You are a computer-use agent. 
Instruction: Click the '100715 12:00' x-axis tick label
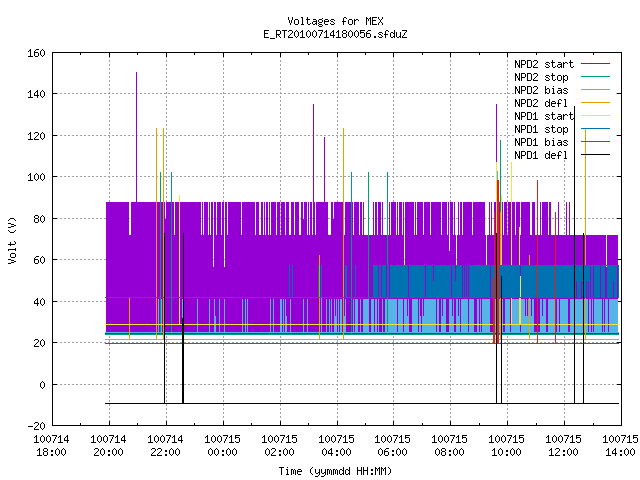(564, 446)
